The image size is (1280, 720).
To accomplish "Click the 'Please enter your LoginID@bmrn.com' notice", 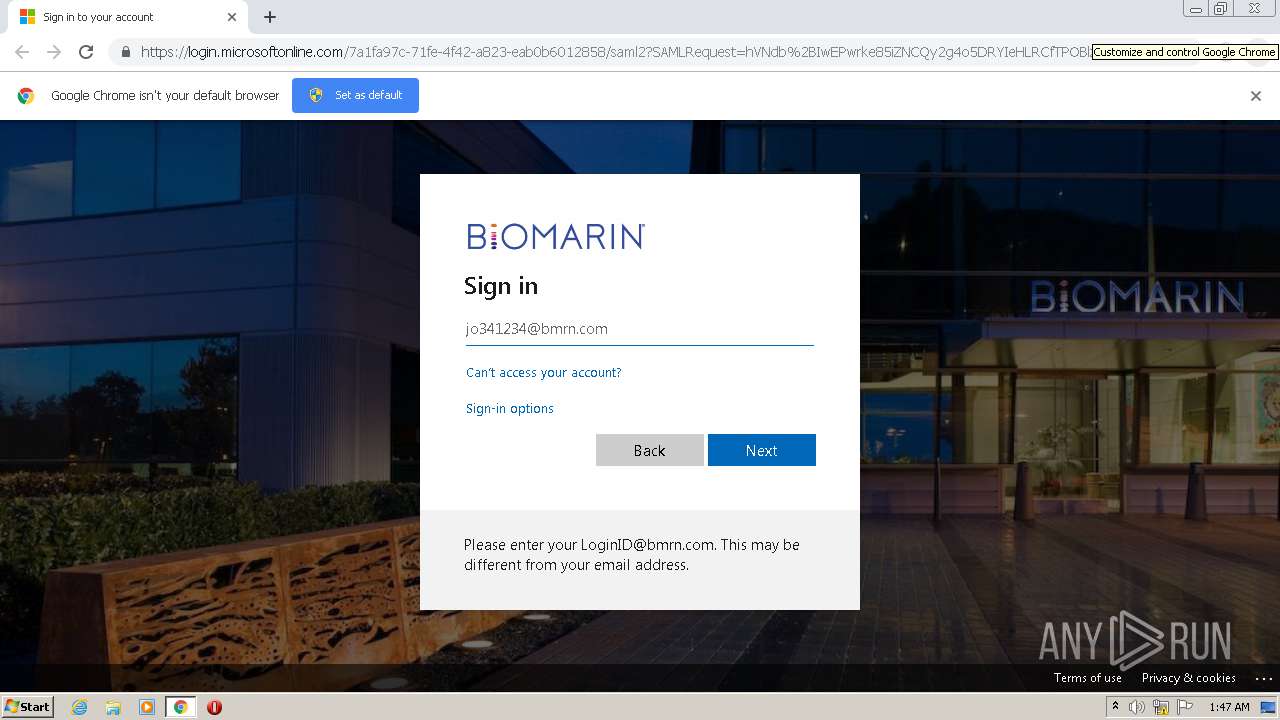I will click(x=632, y=555).
